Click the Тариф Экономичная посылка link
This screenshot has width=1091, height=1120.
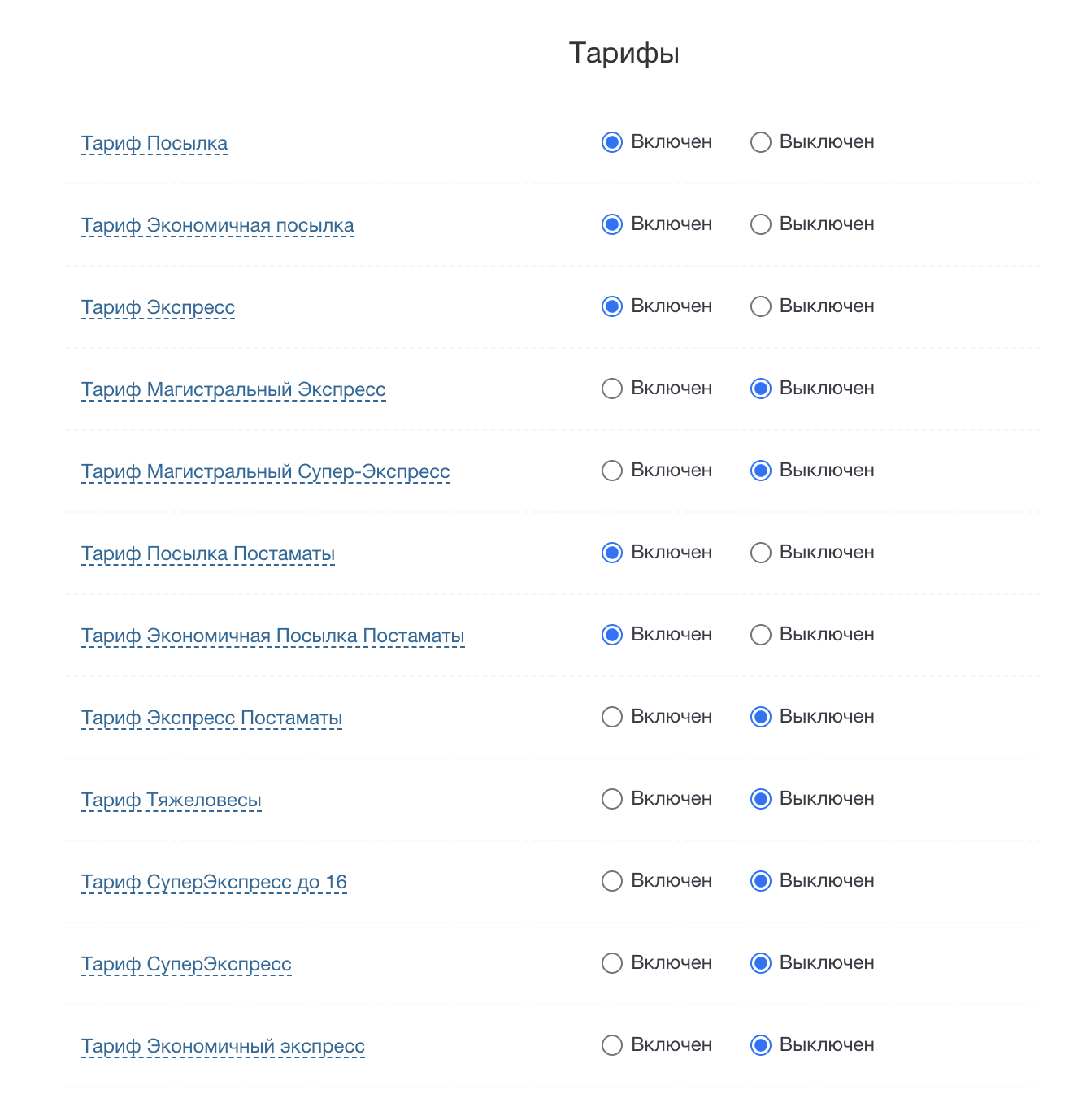pyautogui.click(x=217, y=226)
